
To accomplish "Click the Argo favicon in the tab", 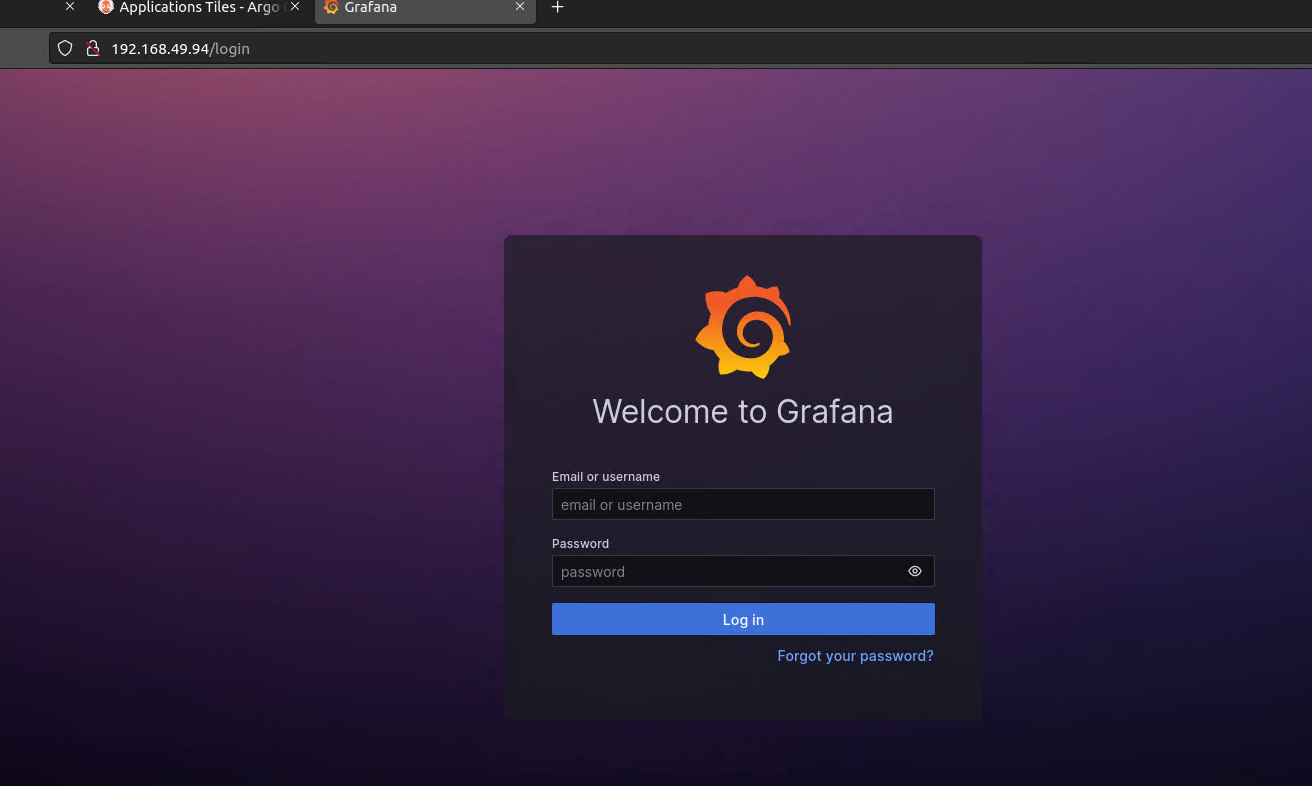I will (x=106, y=7).
